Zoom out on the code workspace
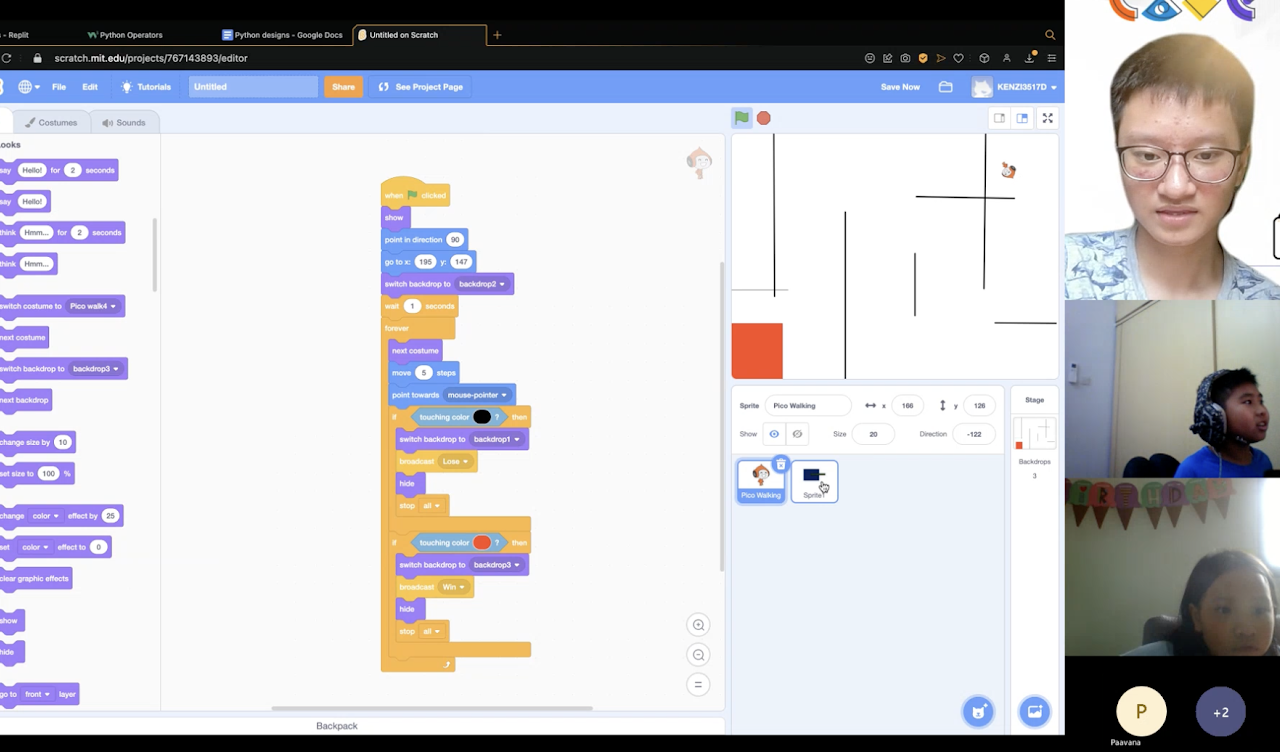The image size is (1280, 752). 699,655
